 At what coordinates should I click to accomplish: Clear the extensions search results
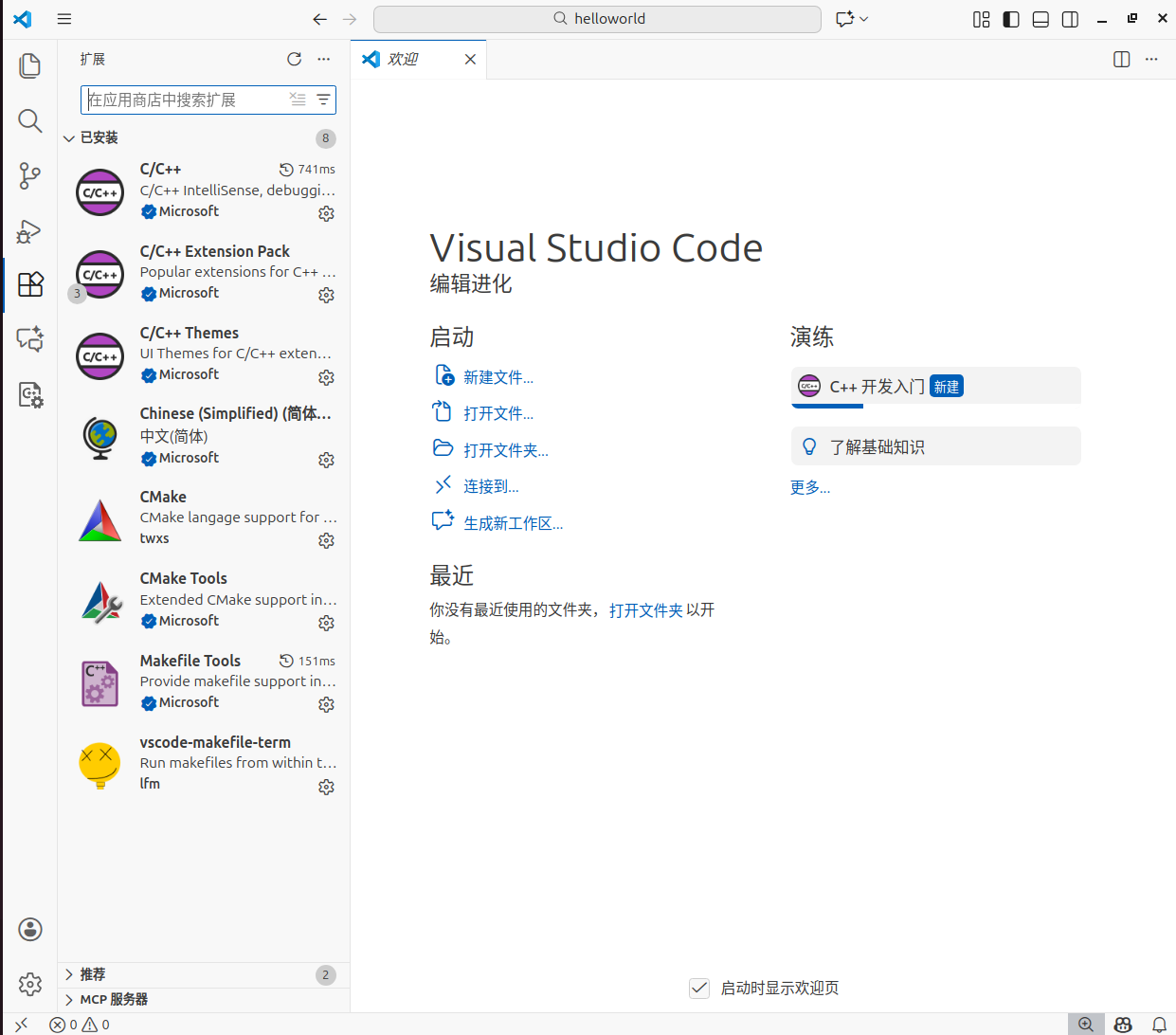tap(298, 99)
